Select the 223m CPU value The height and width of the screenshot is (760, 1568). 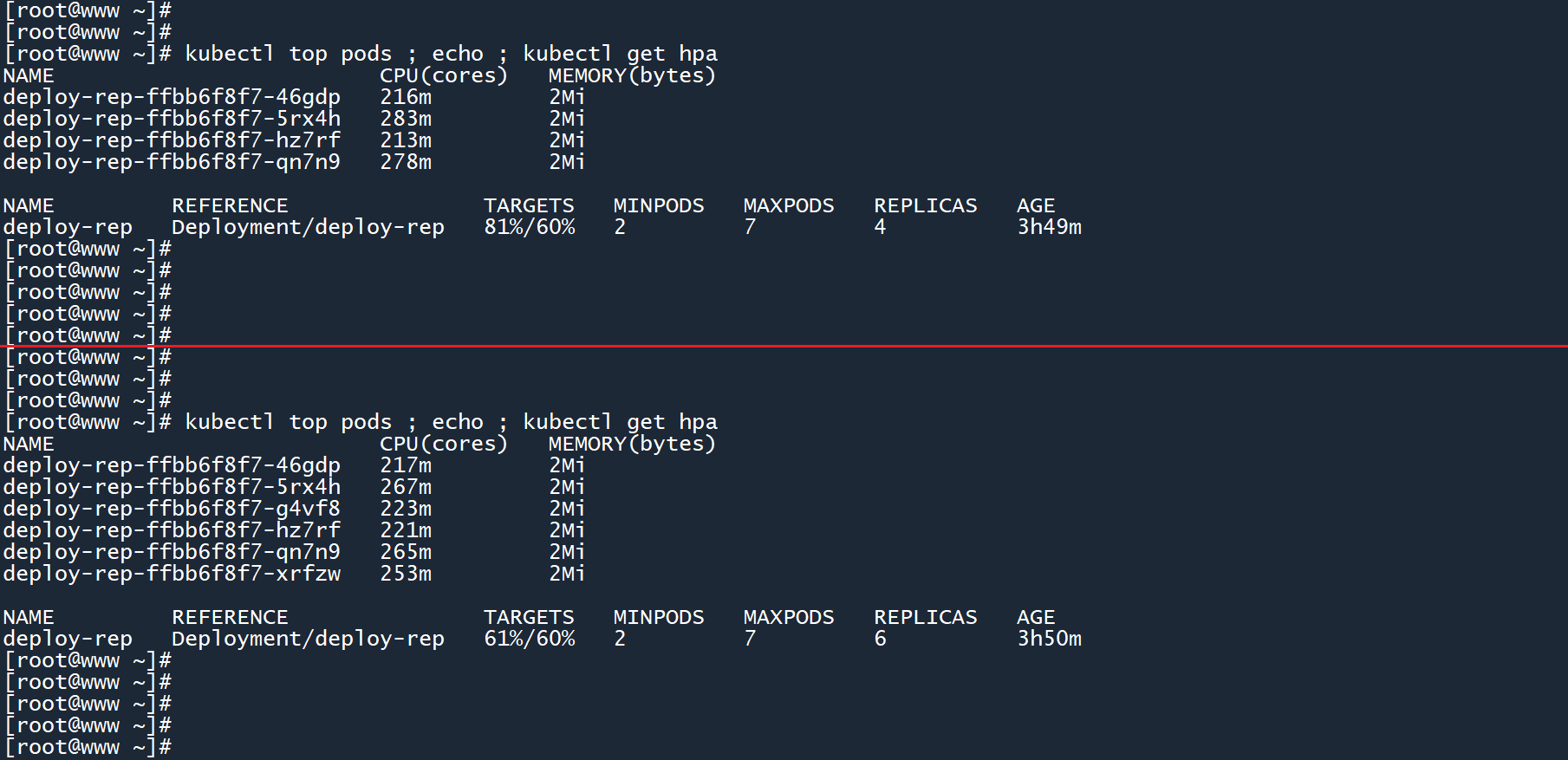(x=406, y=509)
